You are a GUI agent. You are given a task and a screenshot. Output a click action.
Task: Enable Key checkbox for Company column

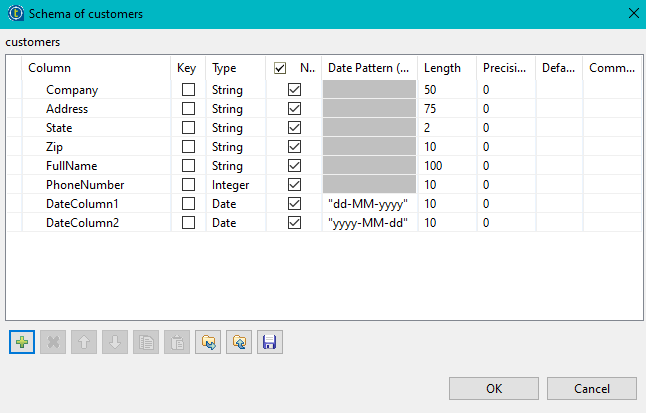(x=188, y=90)
